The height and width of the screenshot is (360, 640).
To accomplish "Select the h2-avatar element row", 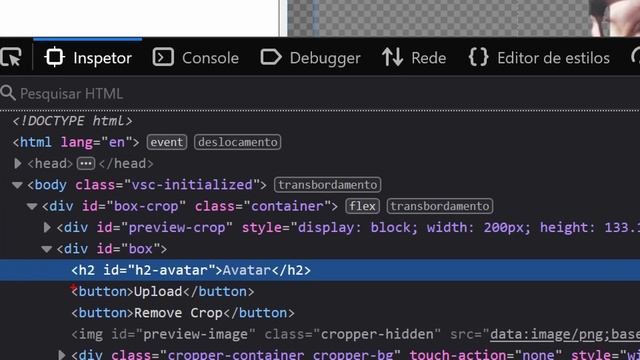I will (320, 270).
